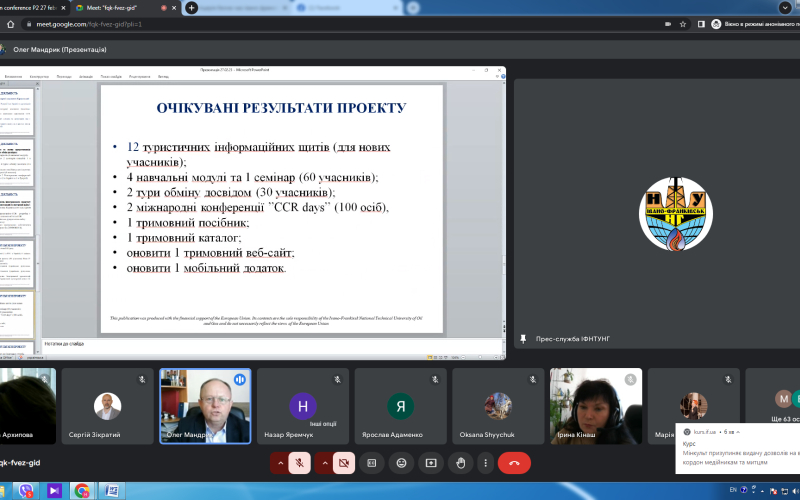Screen dimensions: 800x500
Task: Click the camera indicator in address bar
Action: (668, 24)
